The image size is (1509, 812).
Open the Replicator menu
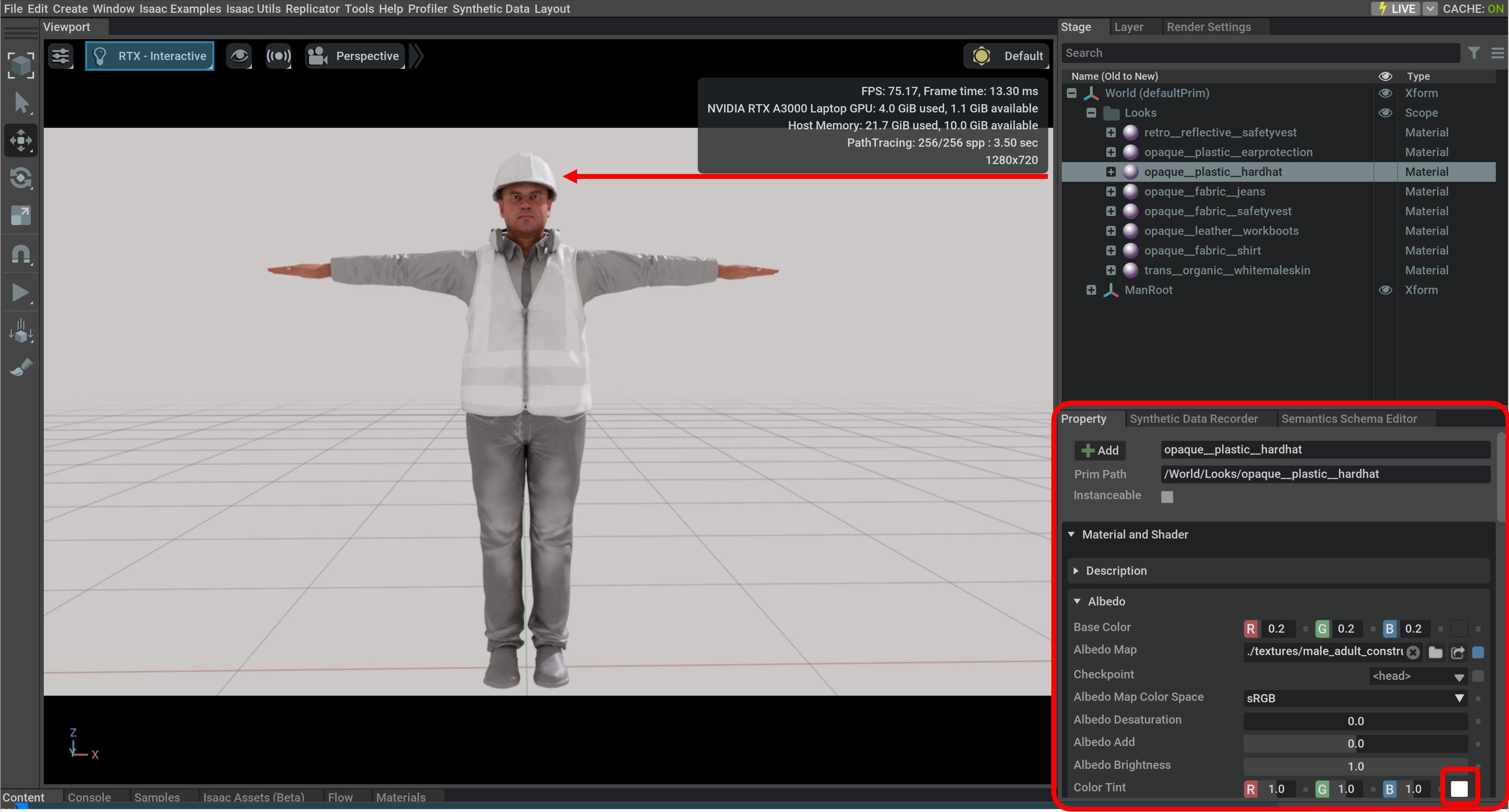[x=312, y=9]
